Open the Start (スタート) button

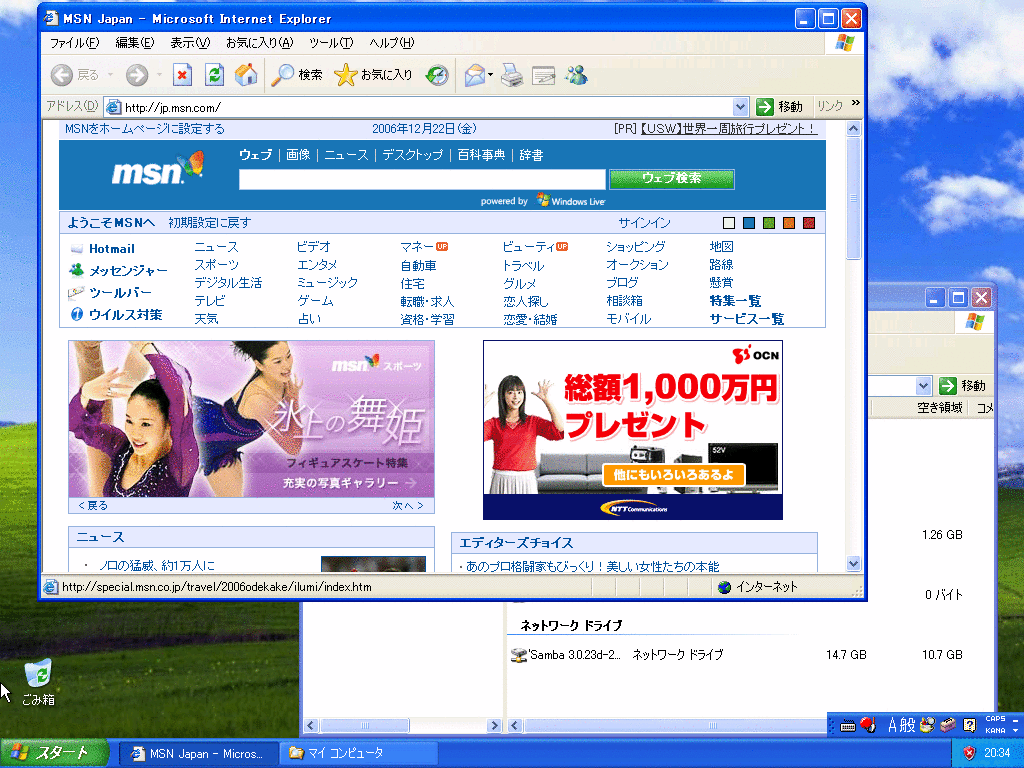click(x=54, y=753)
